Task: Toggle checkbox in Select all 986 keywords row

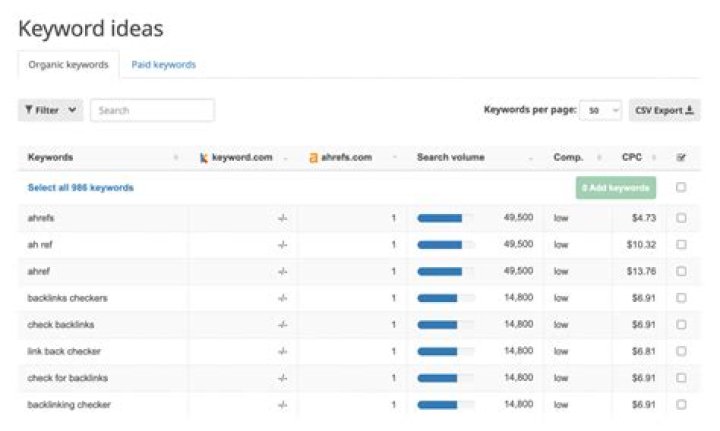Action: pos(681,187)
